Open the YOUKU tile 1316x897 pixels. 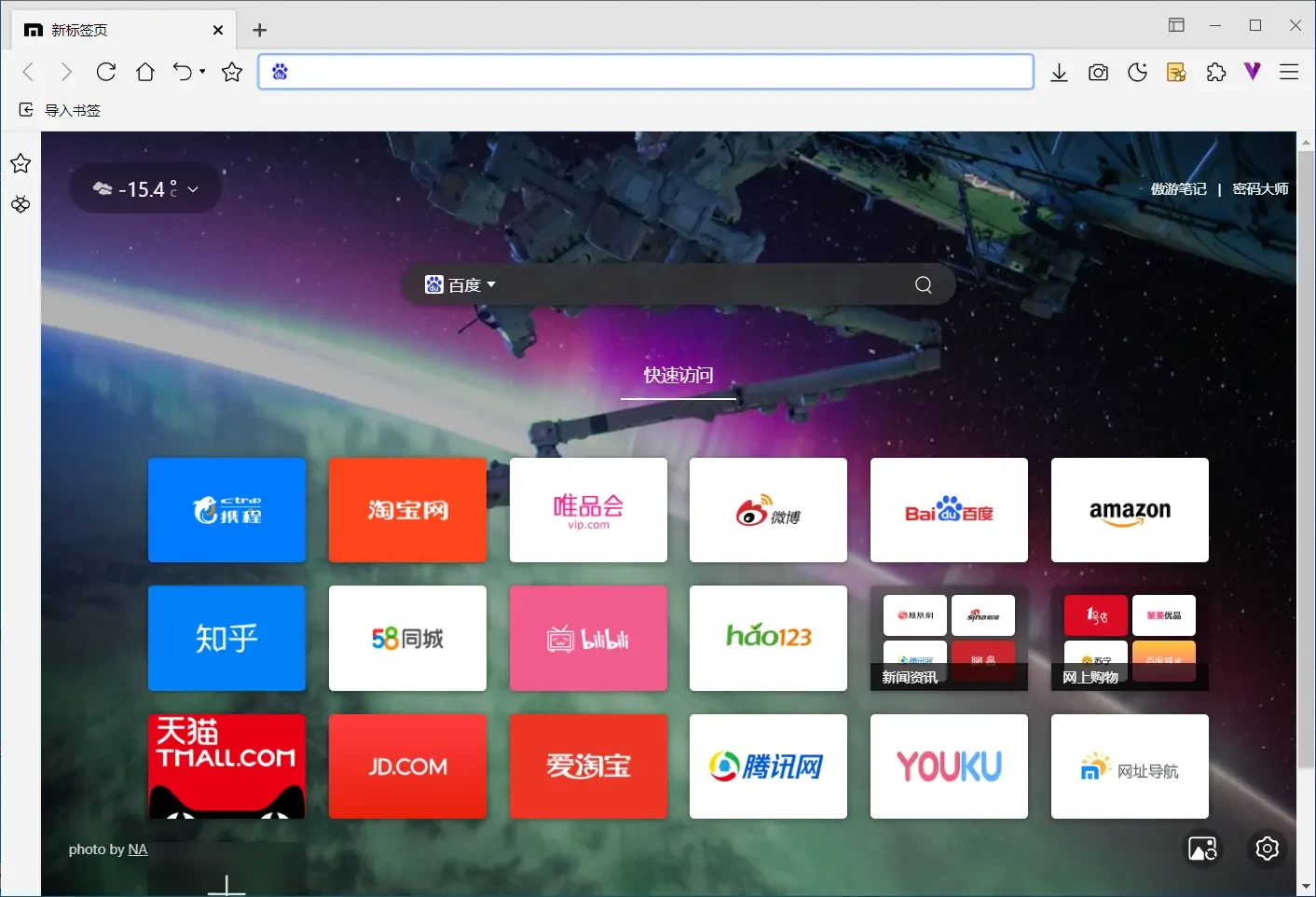(x=949, y=766)
